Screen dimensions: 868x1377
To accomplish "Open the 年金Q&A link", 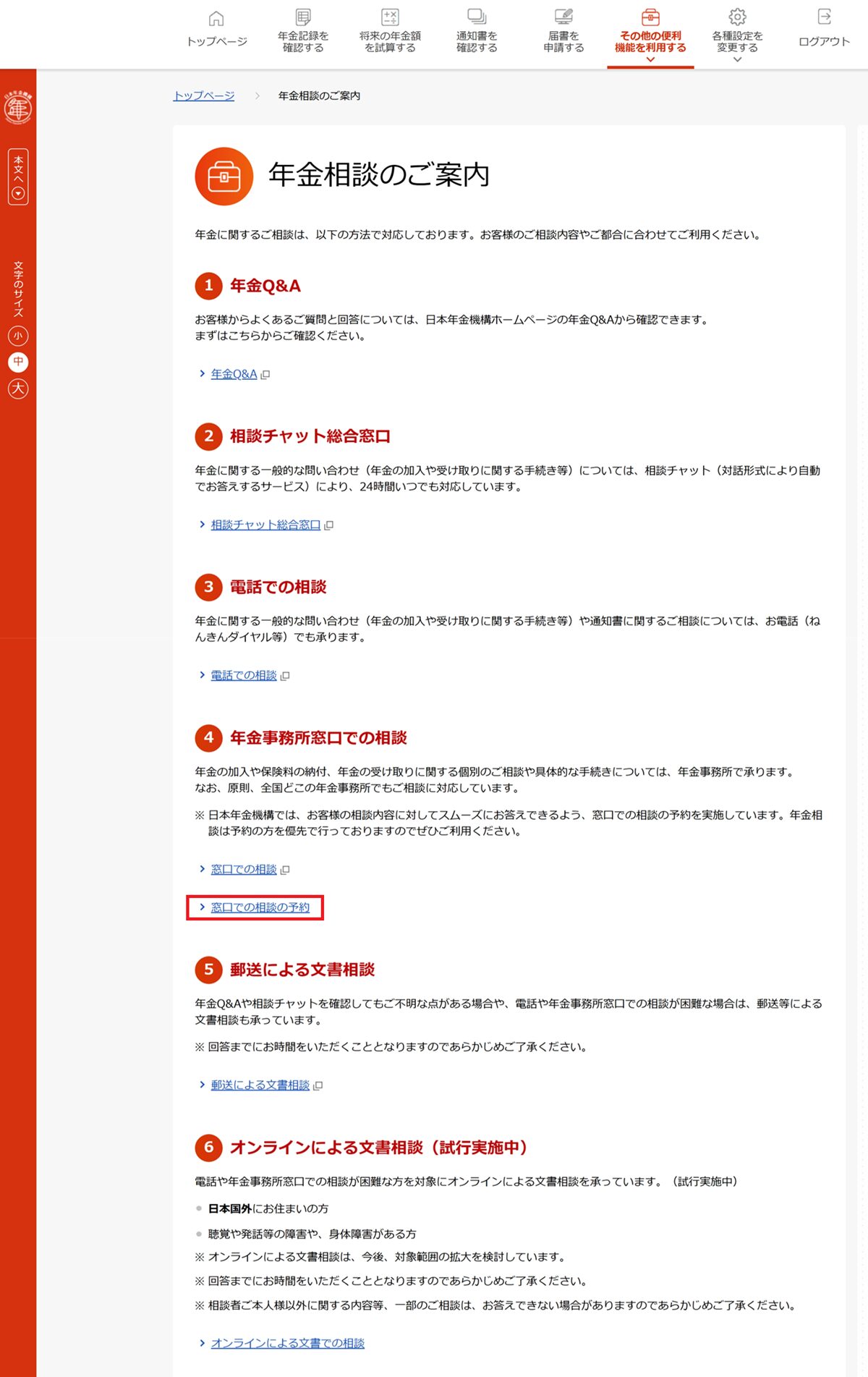I will (x=234, y=374).
